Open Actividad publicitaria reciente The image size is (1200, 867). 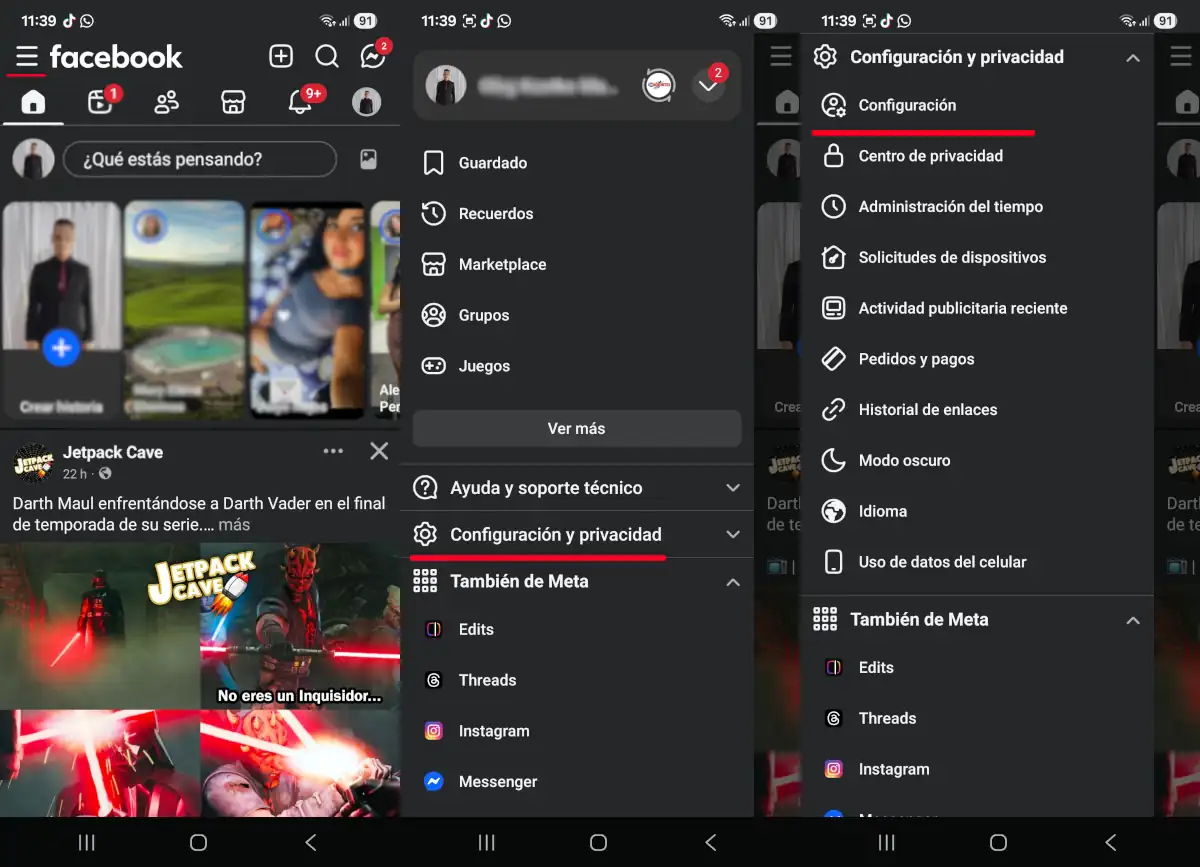pyautogui.click(x=977, y=308)
